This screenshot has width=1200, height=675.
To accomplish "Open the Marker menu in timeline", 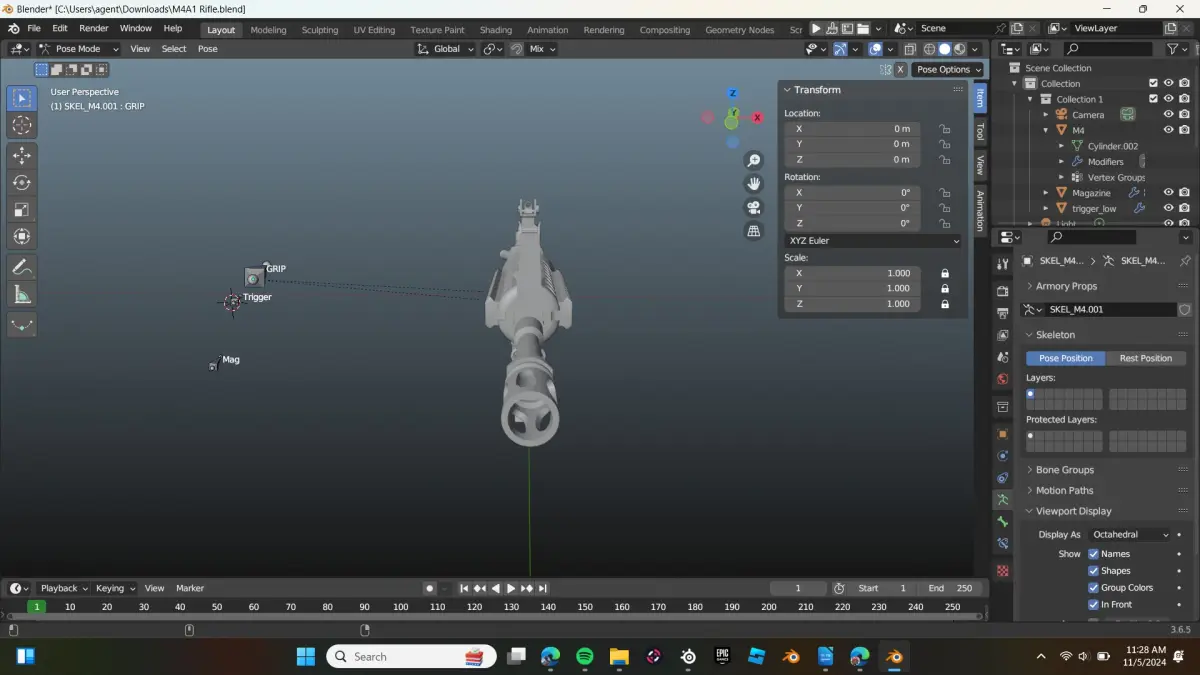I will (190, 588).
